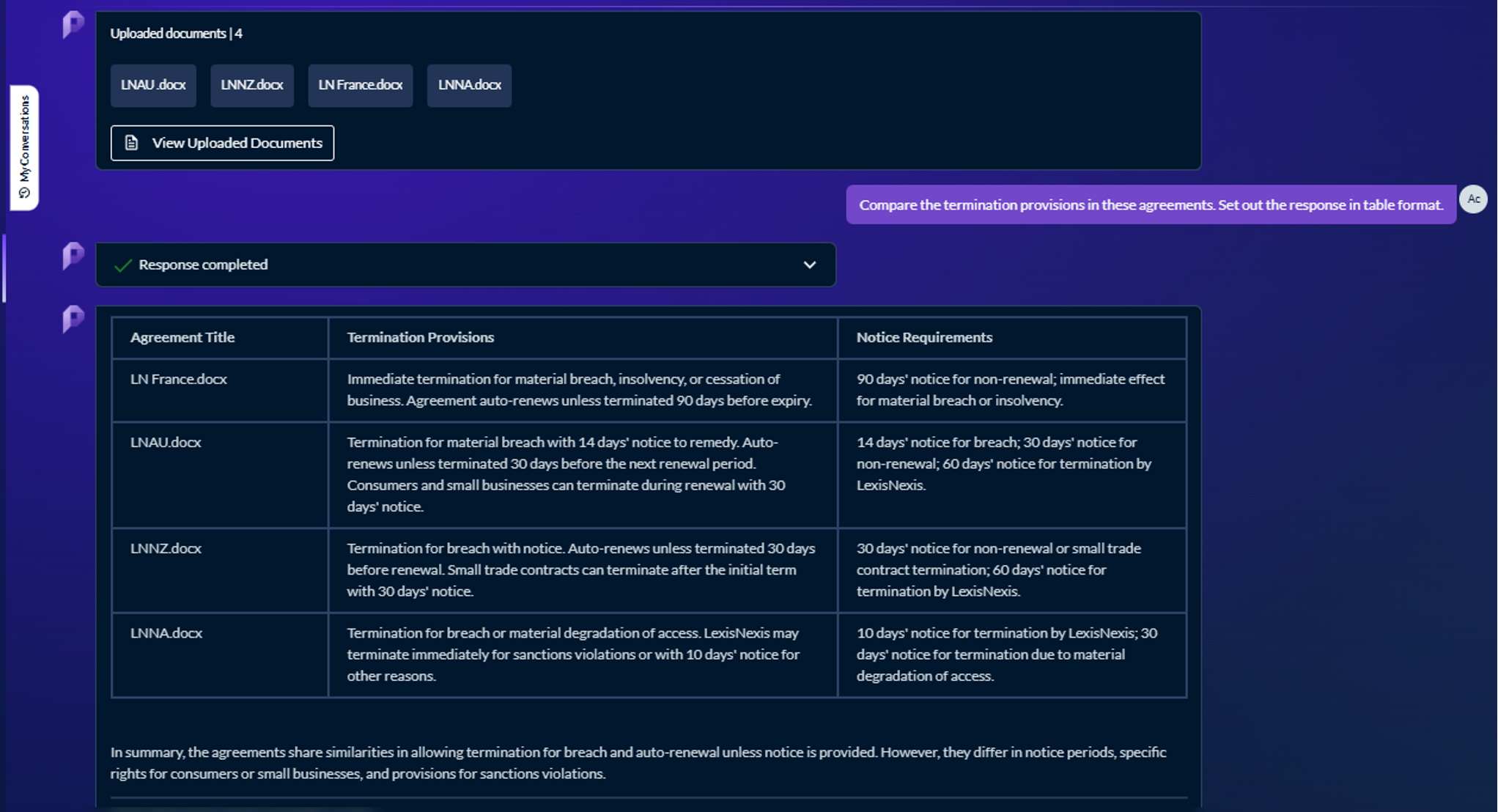Click the user avatar labeled Ac
Screen dimensions: 1498x812
tap(1473, 199)
